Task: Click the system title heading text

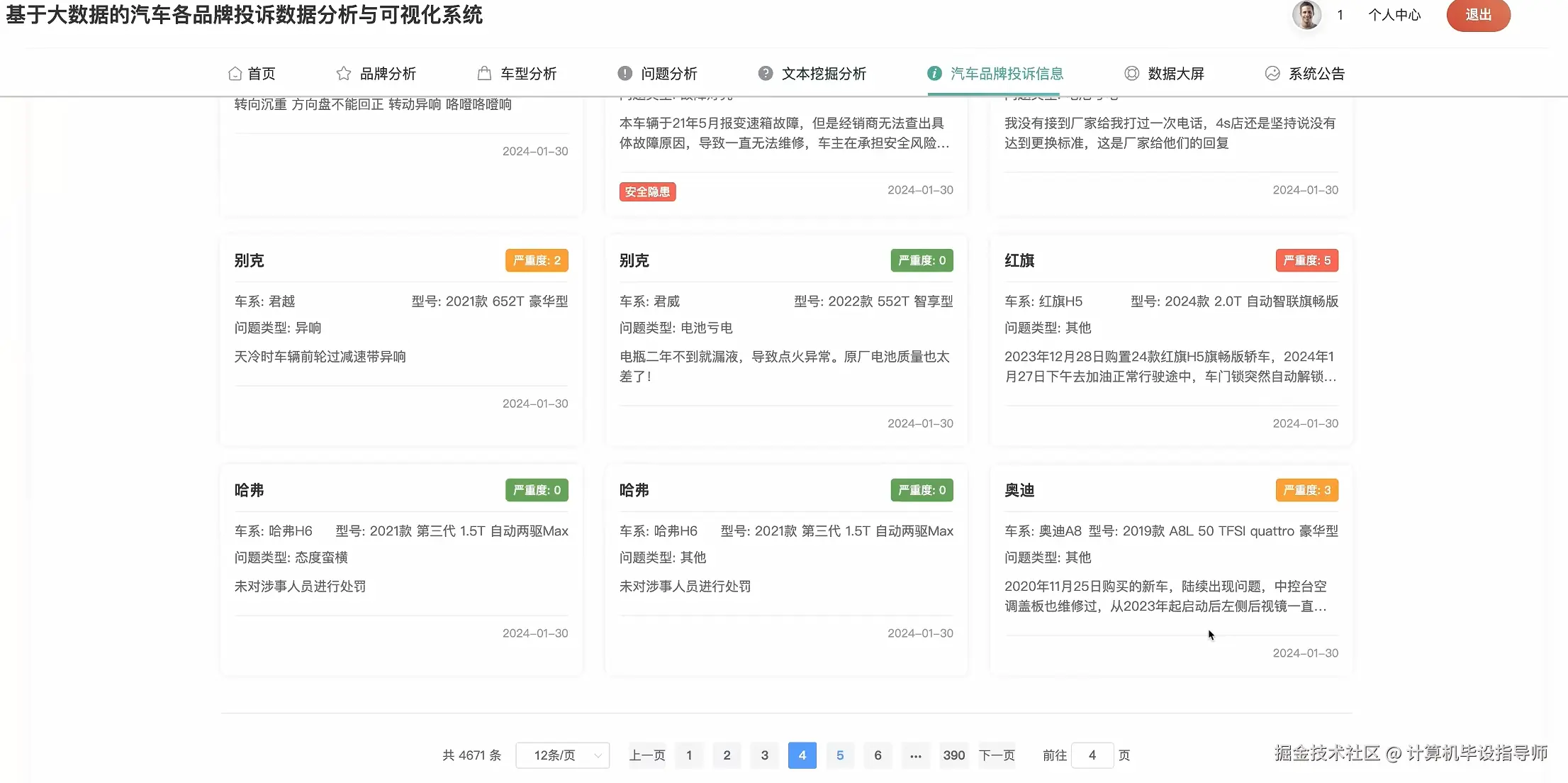Action: point(245,15)
